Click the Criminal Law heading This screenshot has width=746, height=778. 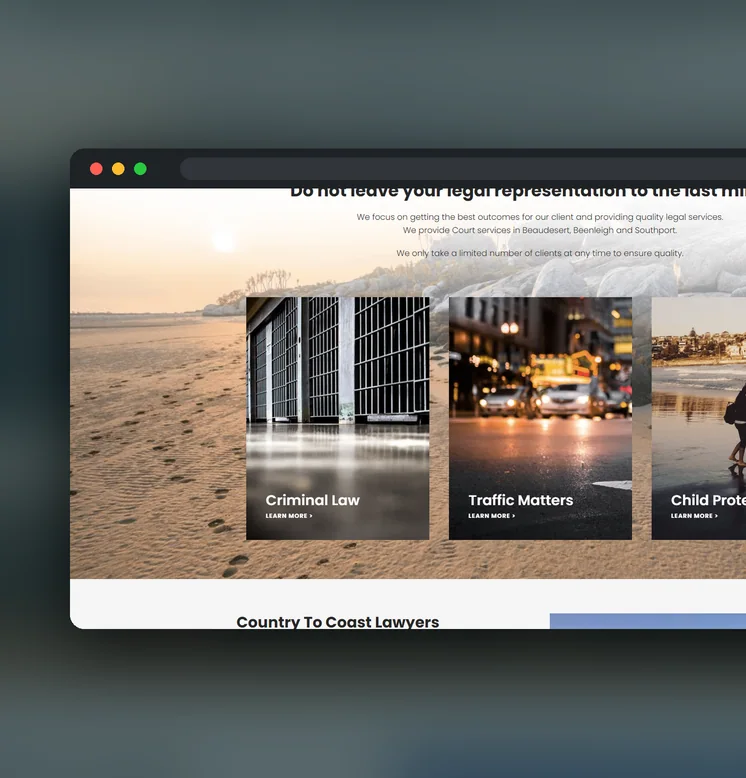(312, 500)
